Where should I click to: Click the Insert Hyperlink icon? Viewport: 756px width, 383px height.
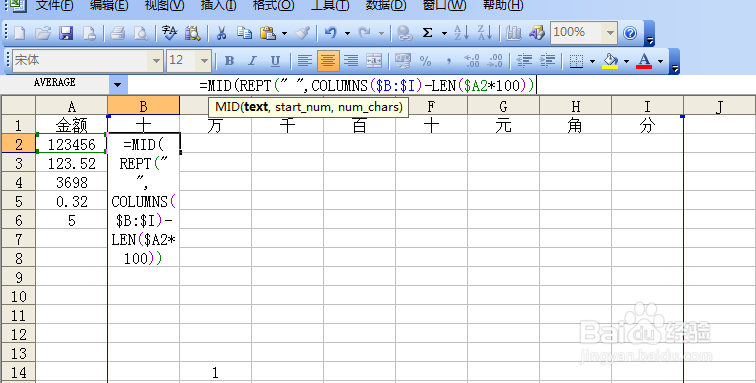pos(405,33)
